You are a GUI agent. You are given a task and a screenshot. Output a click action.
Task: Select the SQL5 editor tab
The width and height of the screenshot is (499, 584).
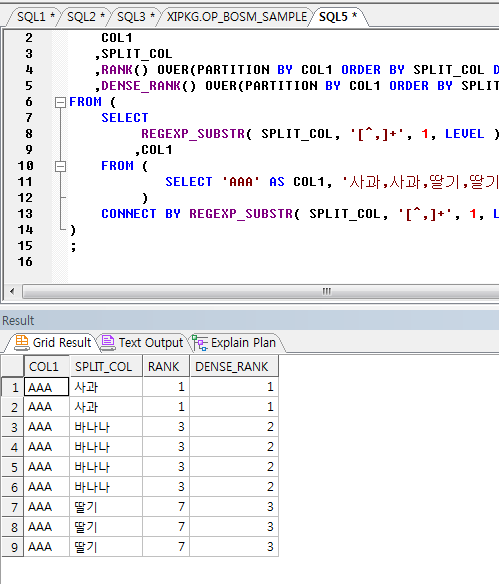[338, 17]
